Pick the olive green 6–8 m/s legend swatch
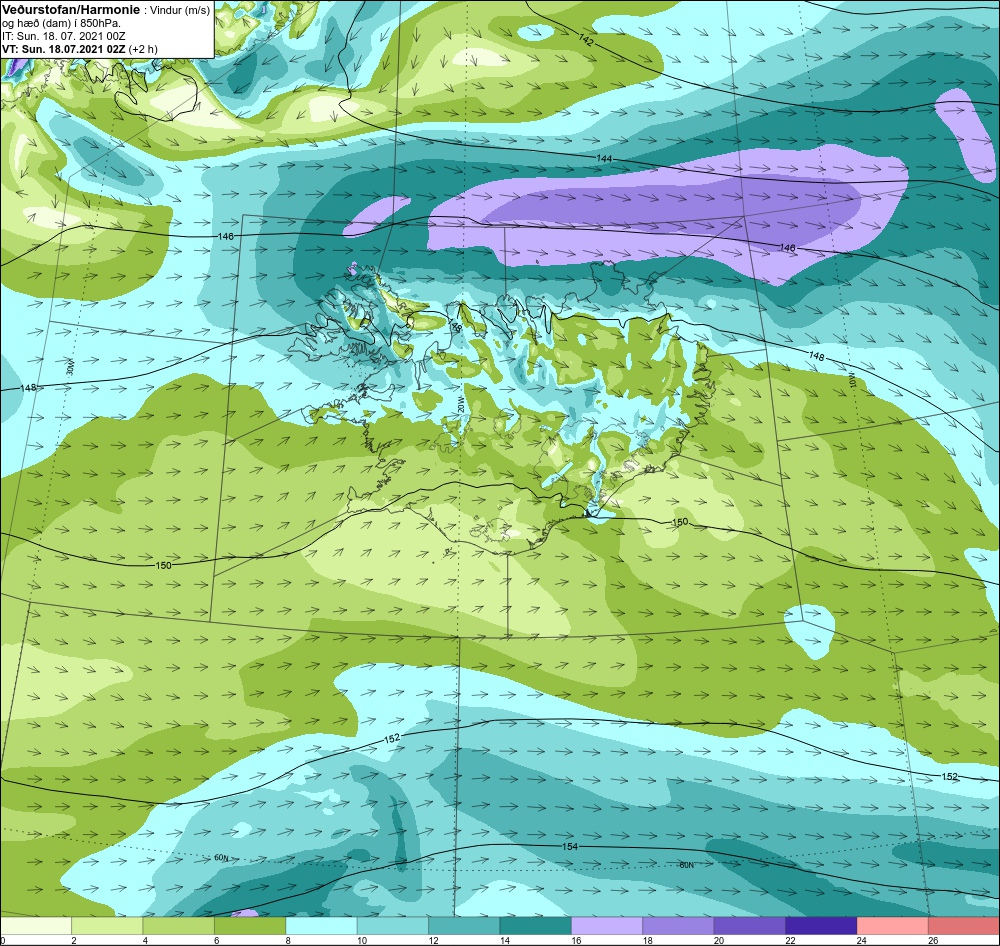1000x946 pixels. tap(250, 925)
